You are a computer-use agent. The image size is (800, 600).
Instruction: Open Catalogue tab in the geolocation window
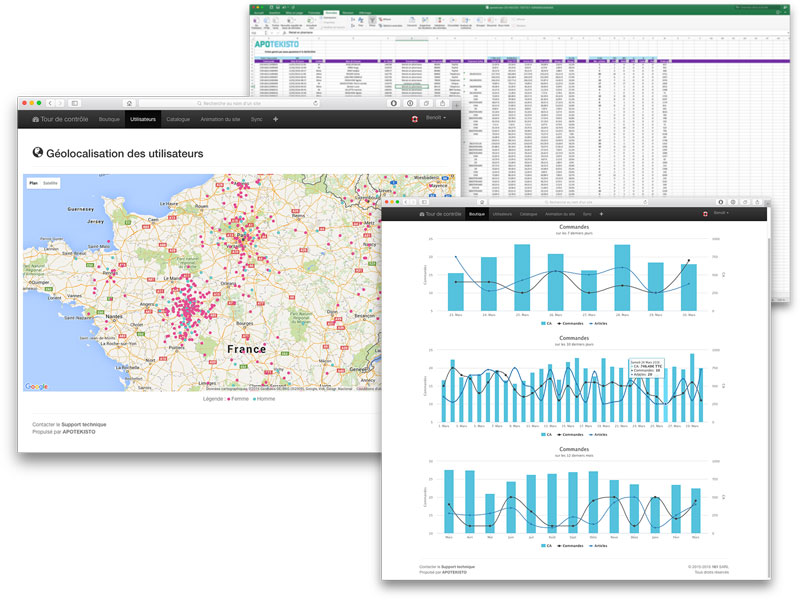[x=178, y=119]
